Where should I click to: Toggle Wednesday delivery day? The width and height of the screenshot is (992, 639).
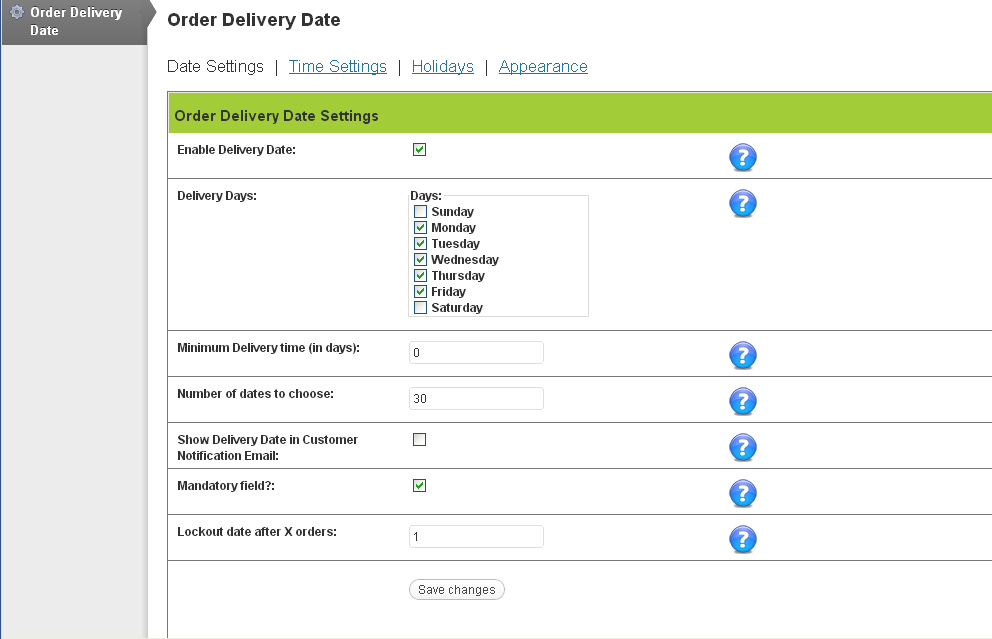(x=420, y=259)
